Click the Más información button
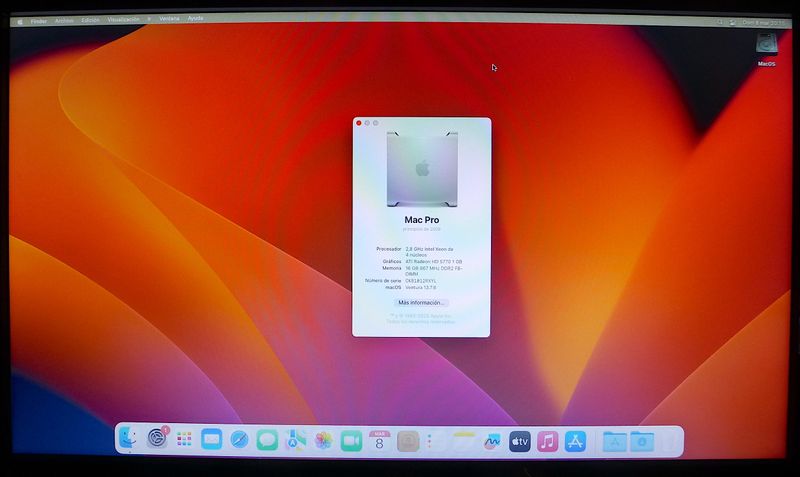800x477 pixels. point(421,303)
